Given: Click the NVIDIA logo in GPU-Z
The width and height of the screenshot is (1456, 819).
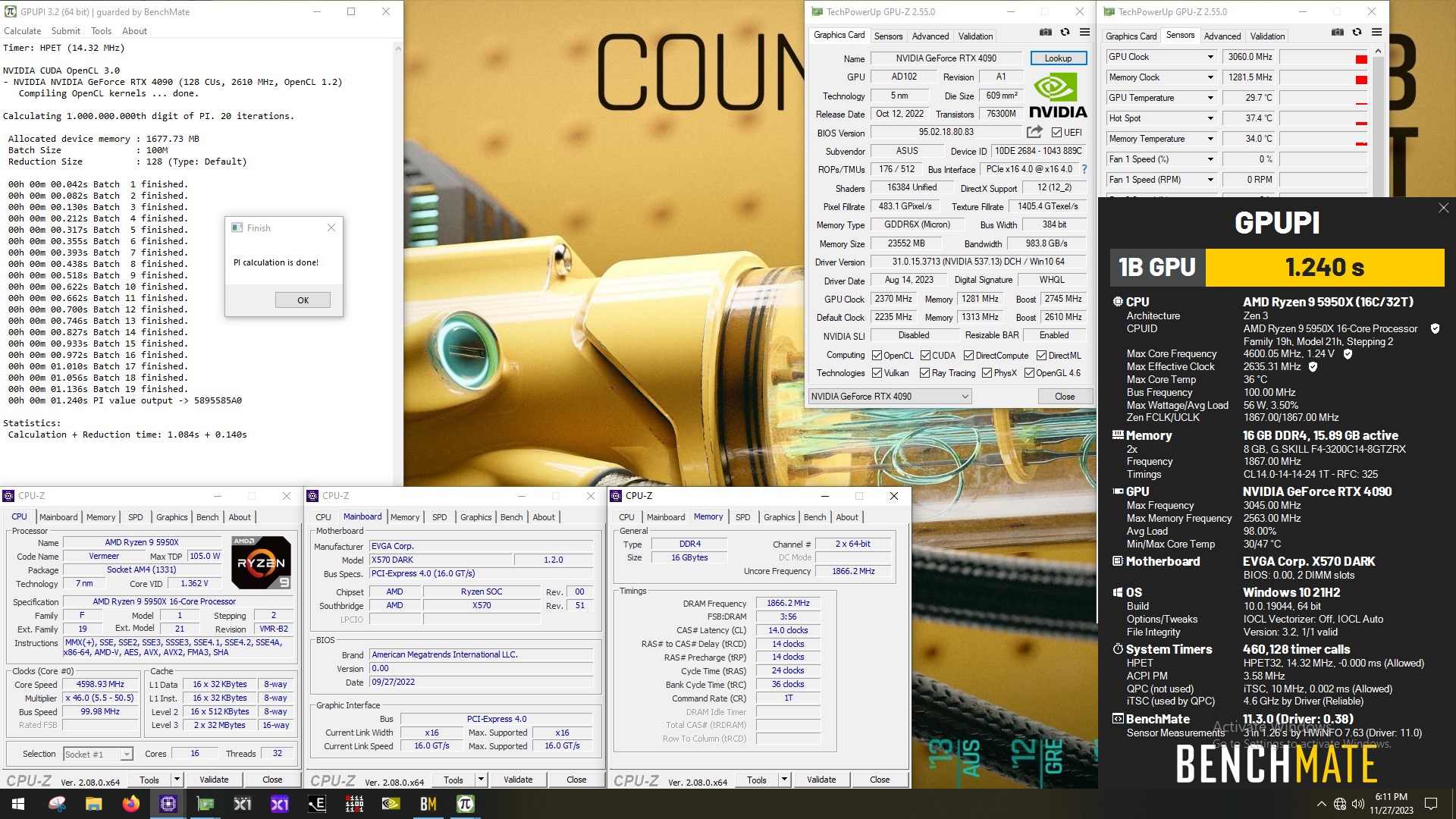Looking at the screenshot, I should tap(1058, 96).
